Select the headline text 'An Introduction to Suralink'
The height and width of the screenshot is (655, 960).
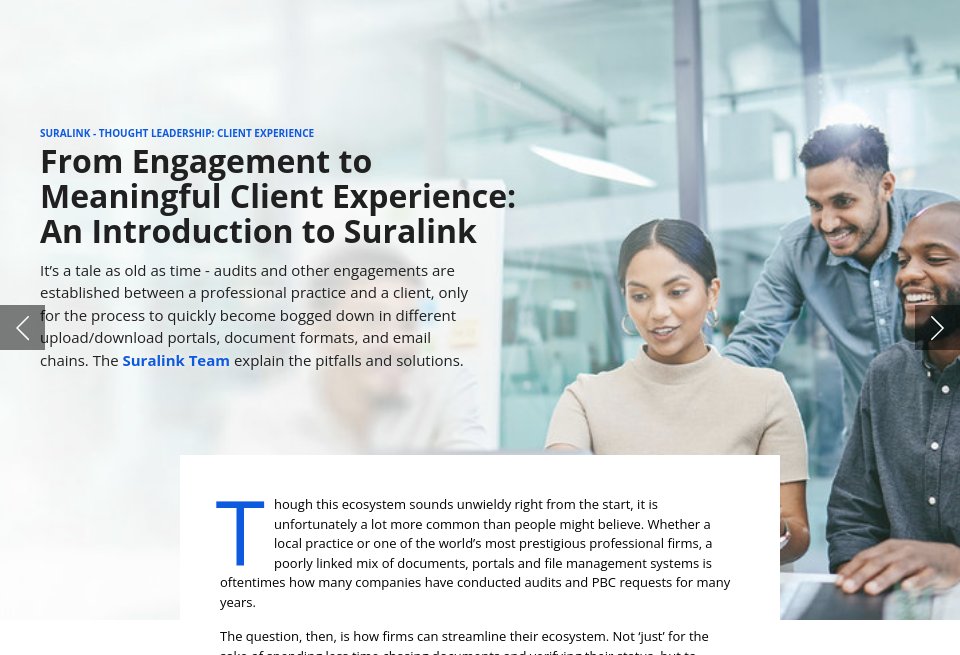click(x=258, y=231)
